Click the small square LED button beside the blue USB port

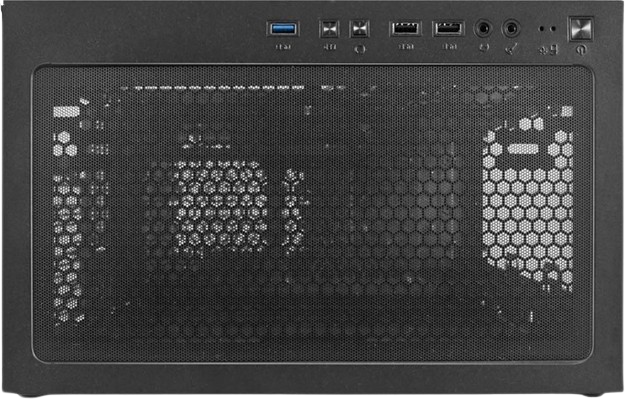click(329, 29)
